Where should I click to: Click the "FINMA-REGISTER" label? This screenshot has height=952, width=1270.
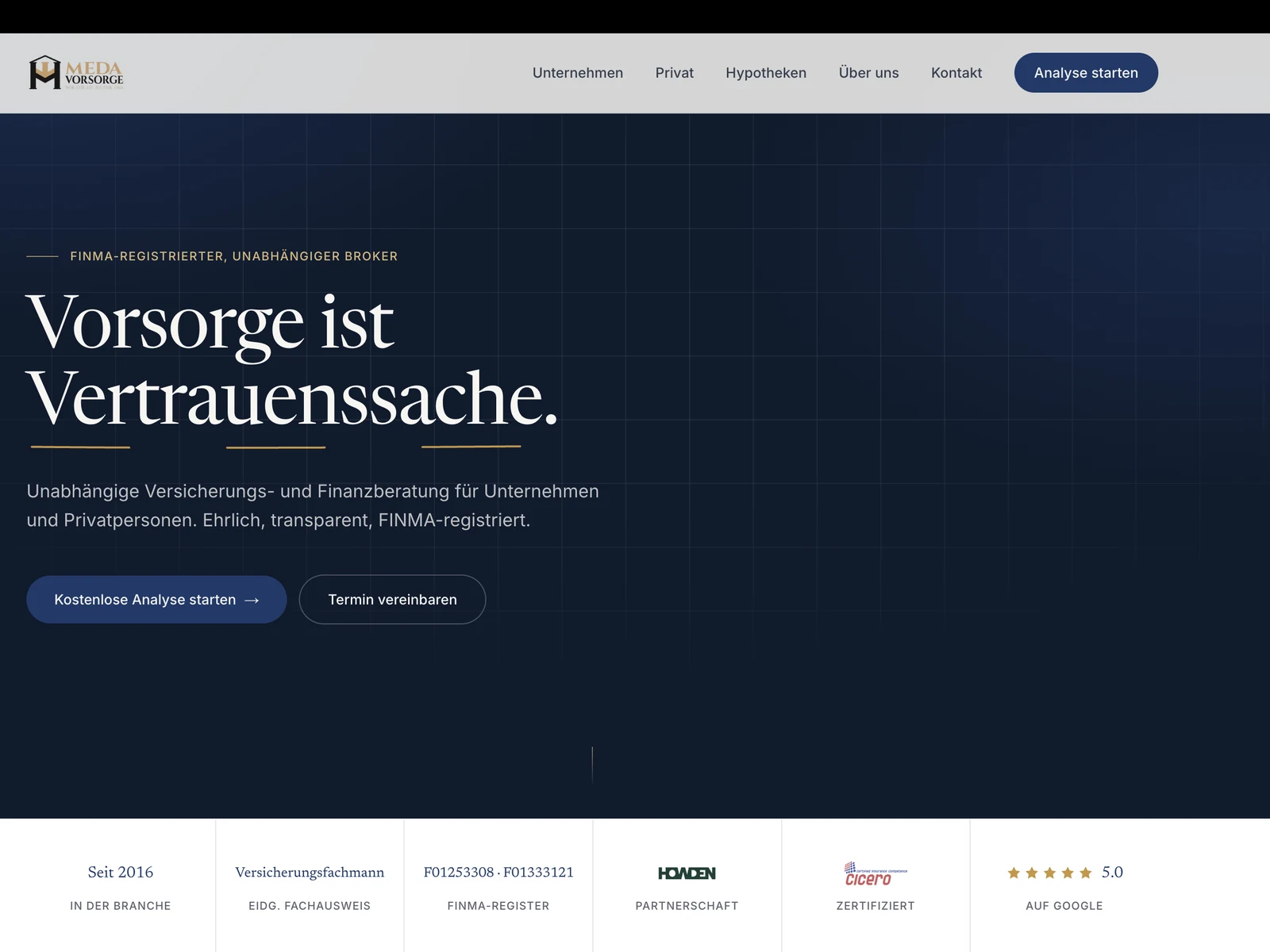tap(498, 906)
